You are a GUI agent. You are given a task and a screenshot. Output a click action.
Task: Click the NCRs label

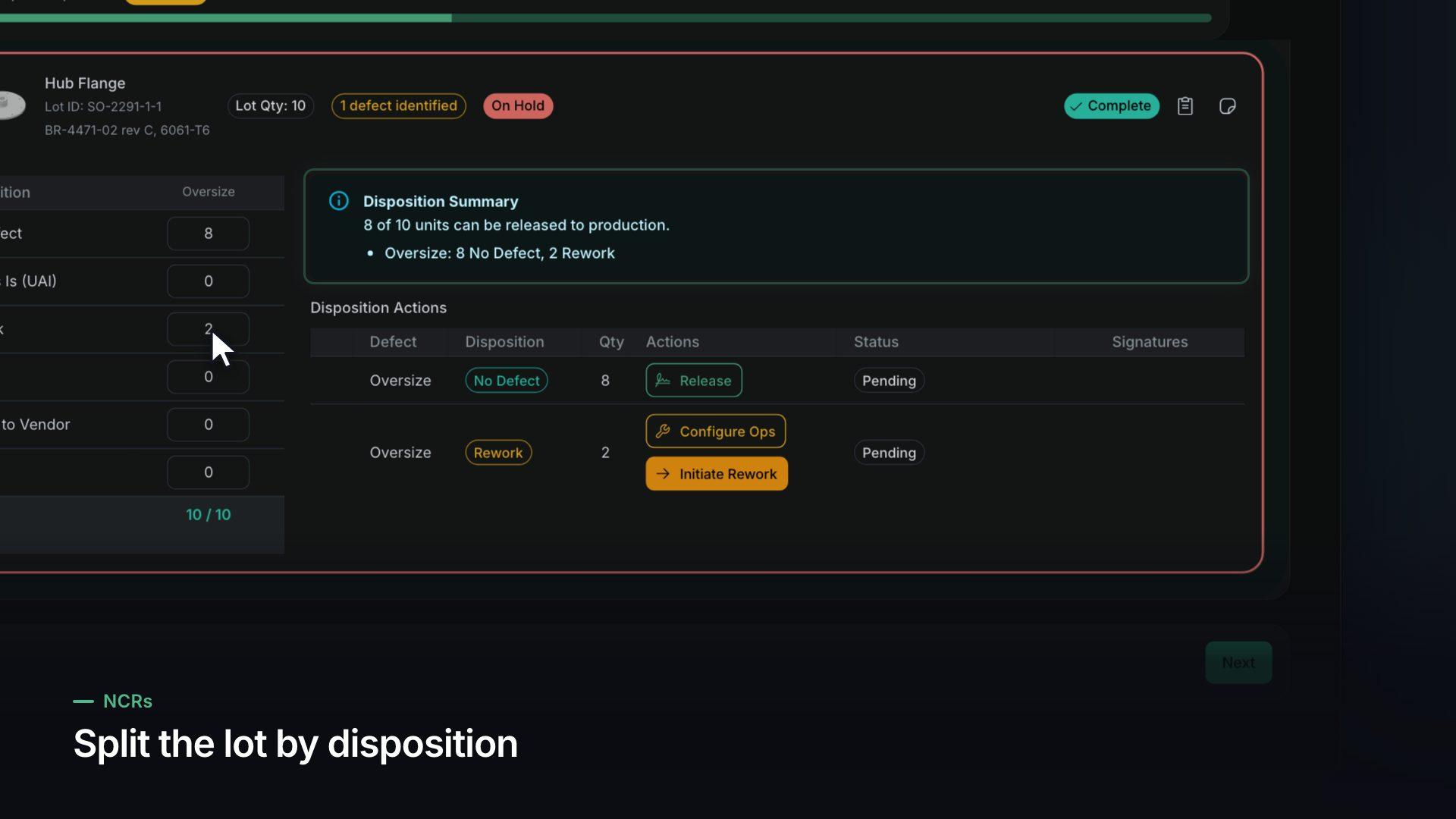pyautogui.click(x=127, y=701)
